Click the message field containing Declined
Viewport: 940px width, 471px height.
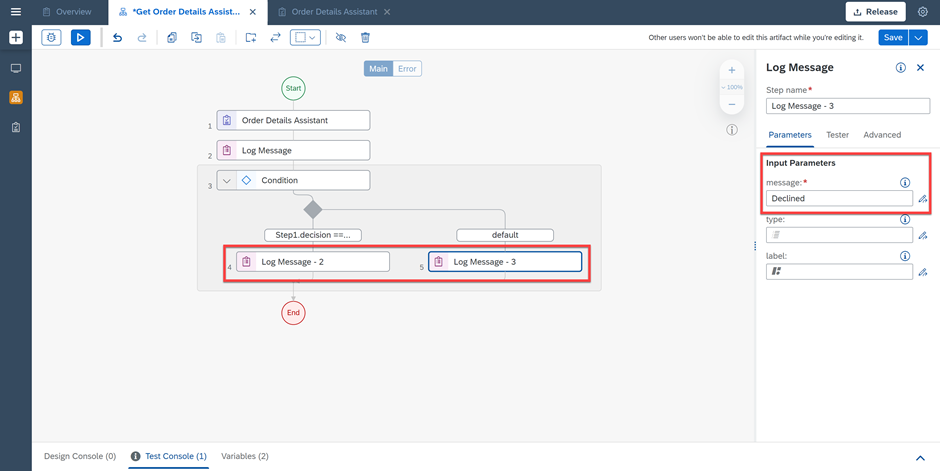pos(839,198)
